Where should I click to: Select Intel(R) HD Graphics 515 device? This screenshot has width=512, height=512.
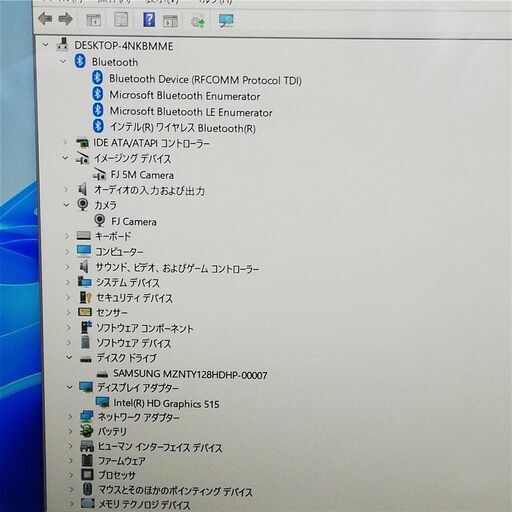(166, 403)
